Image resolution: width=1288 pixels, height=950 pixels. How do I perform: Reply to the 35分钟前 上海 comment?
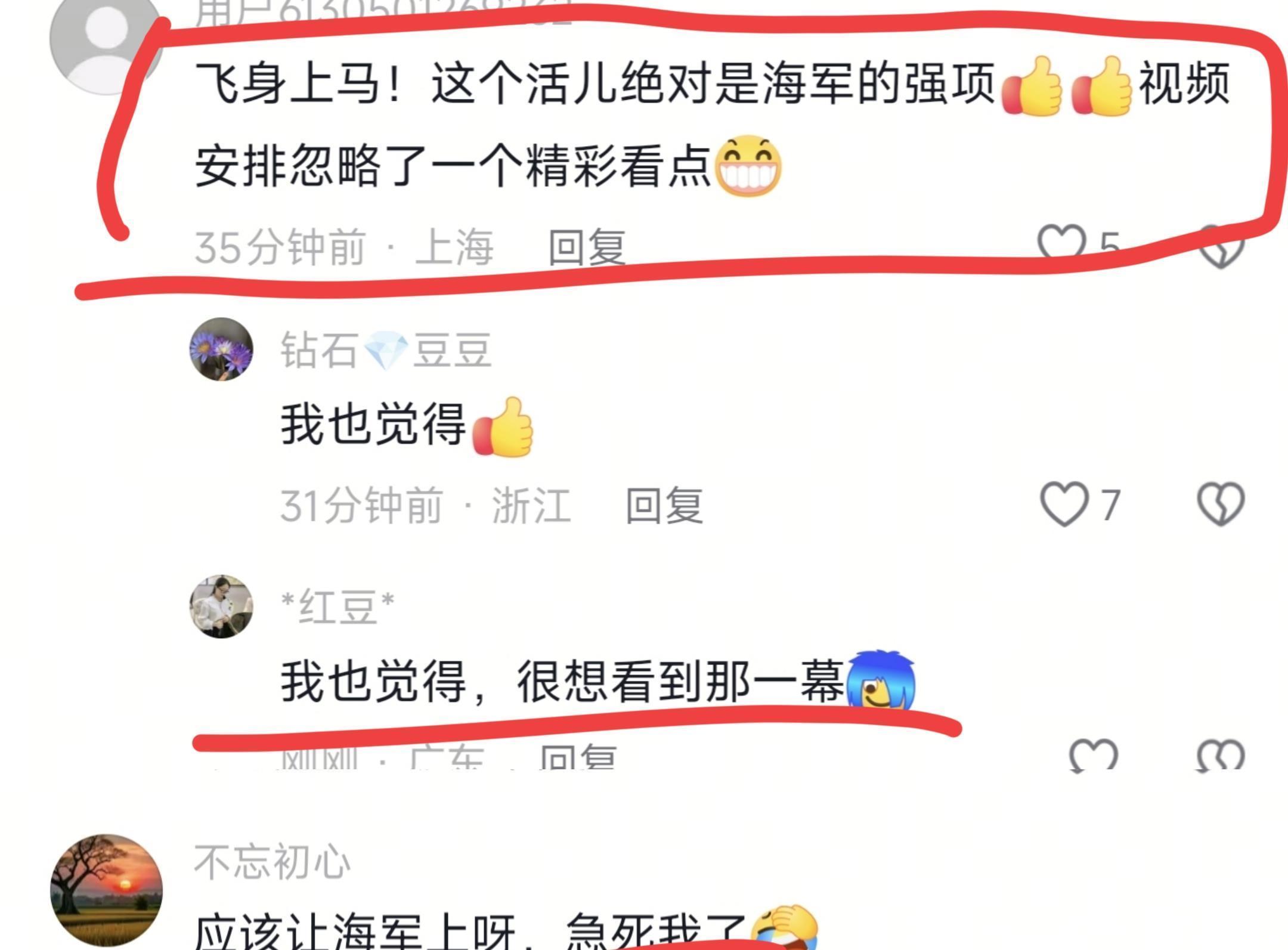coord(587,247)
